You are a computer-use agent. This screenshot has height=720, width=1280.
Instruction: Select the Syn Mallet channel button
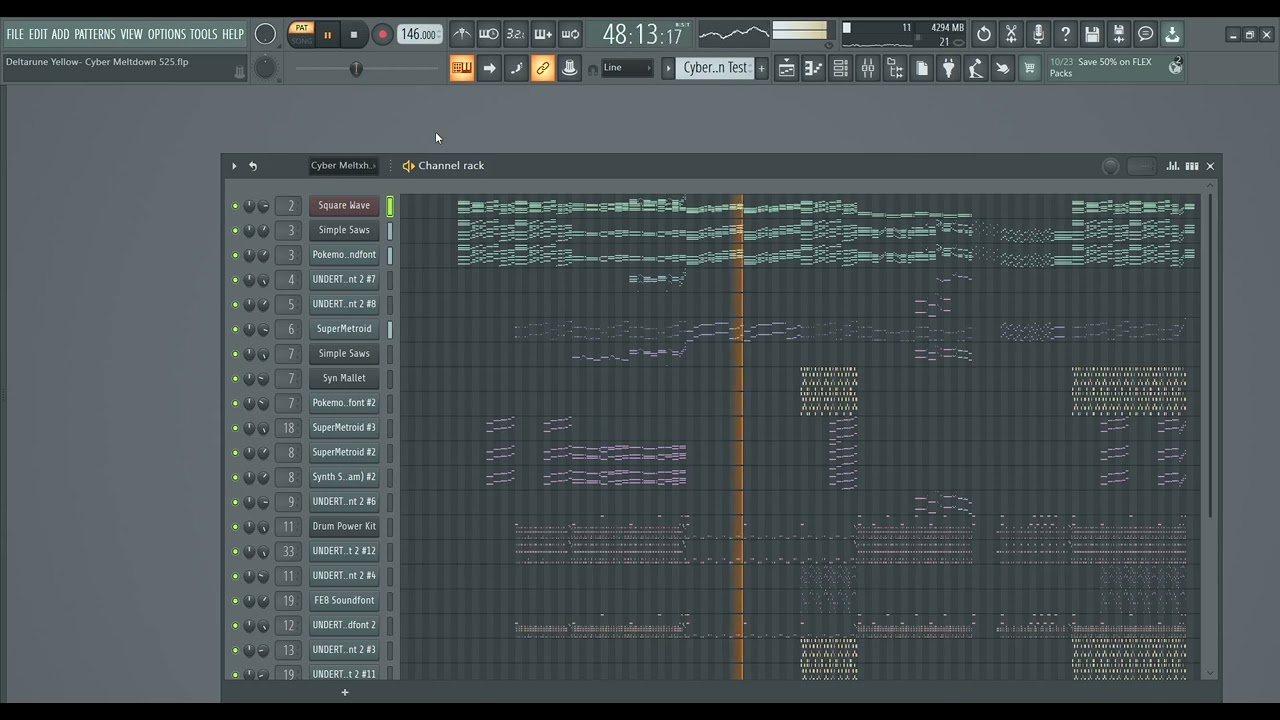click(344, 378)
